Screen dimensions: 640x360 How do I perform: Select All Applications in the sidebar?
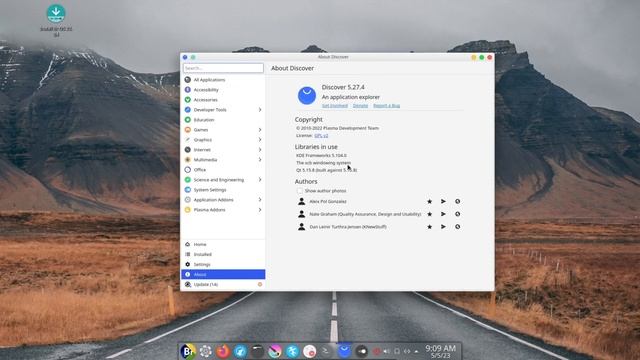click(223, 80)
